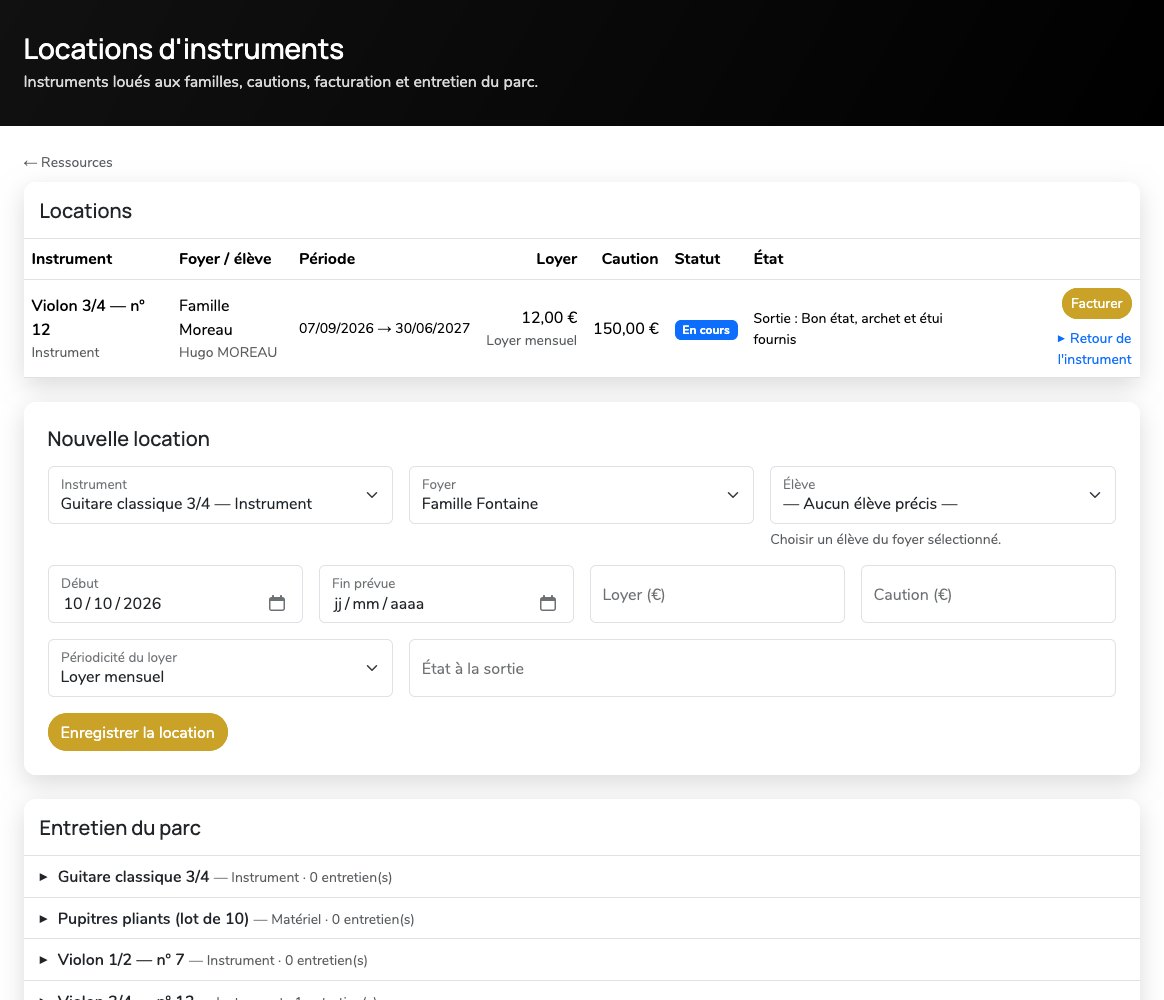Expand Violon 1/2 — n° 7 row
Screen dimensions: 1164x1000
pos(582,960)
